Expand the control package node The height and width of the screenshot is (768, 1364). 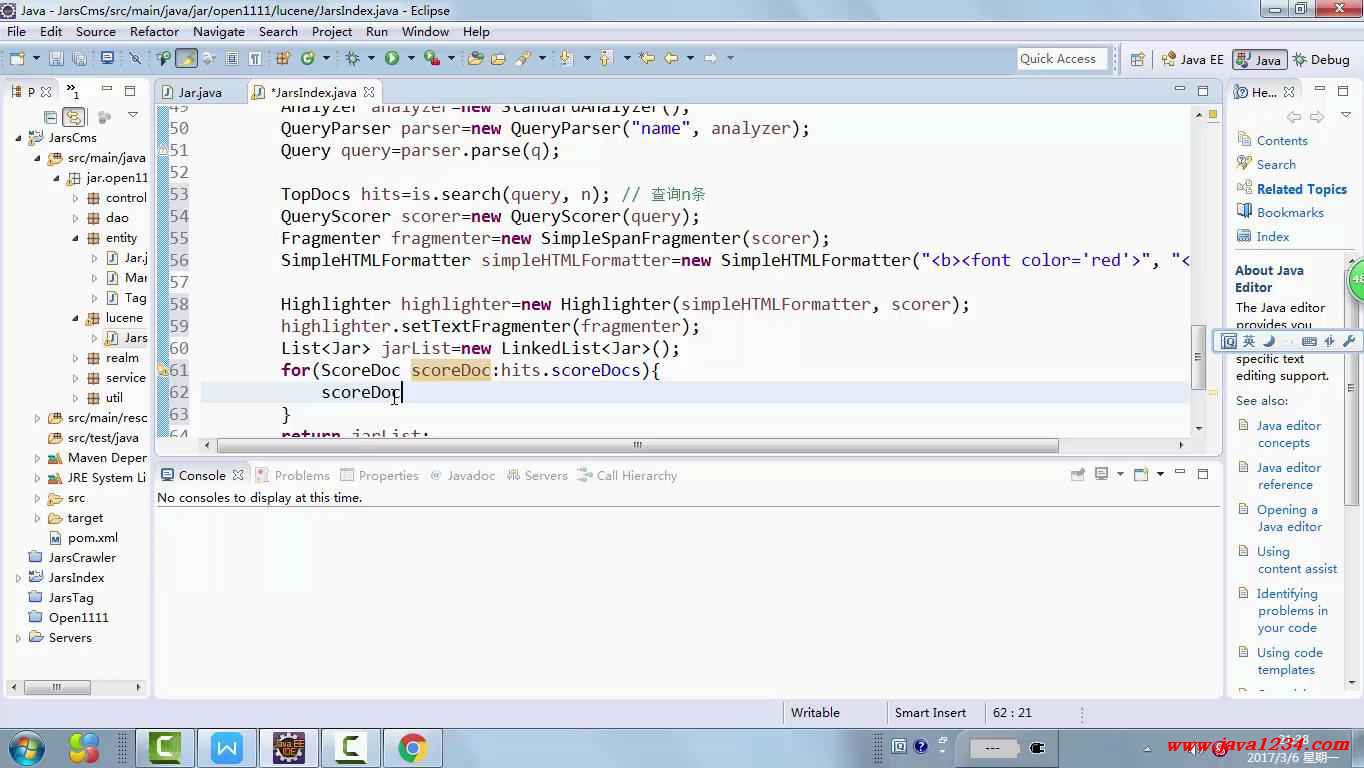75,198
